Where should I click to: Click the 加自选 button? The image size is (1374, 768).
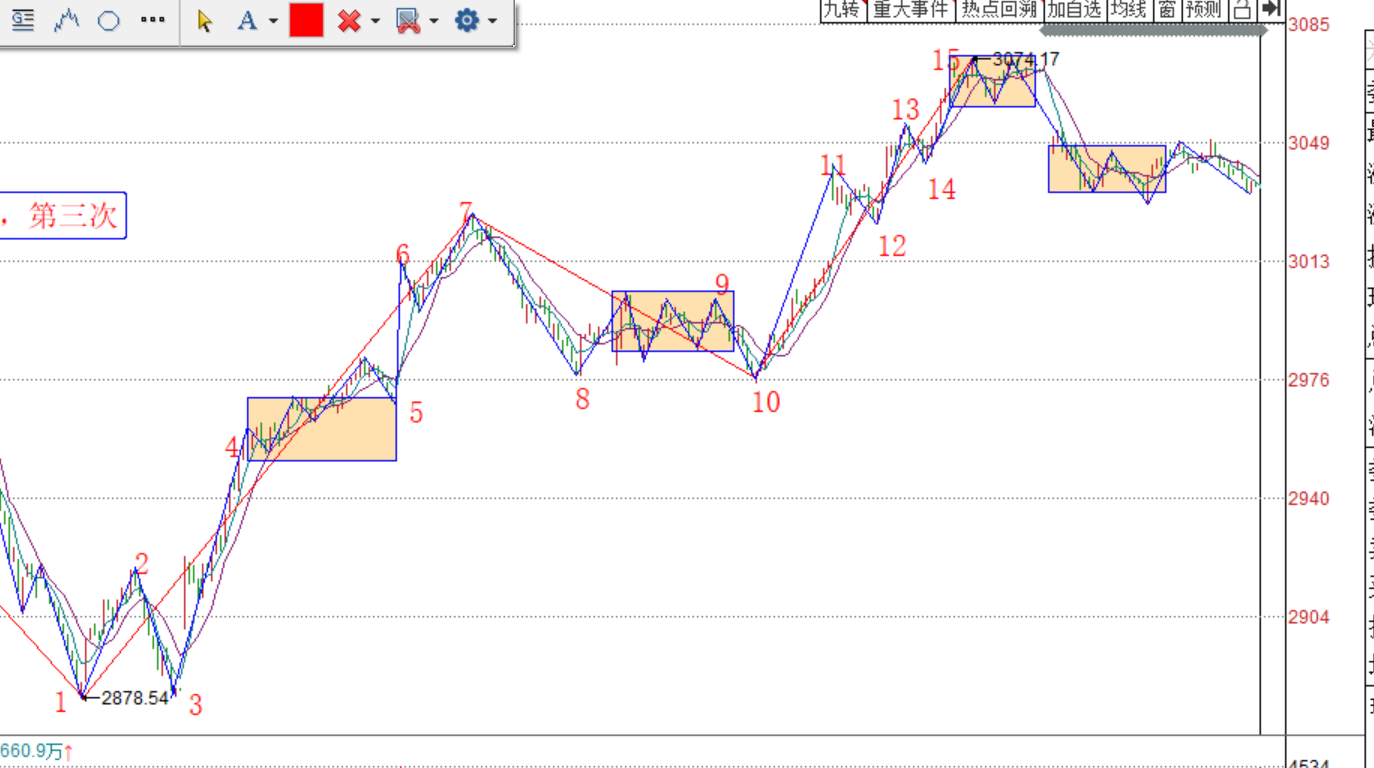[x=1074, y=10]
